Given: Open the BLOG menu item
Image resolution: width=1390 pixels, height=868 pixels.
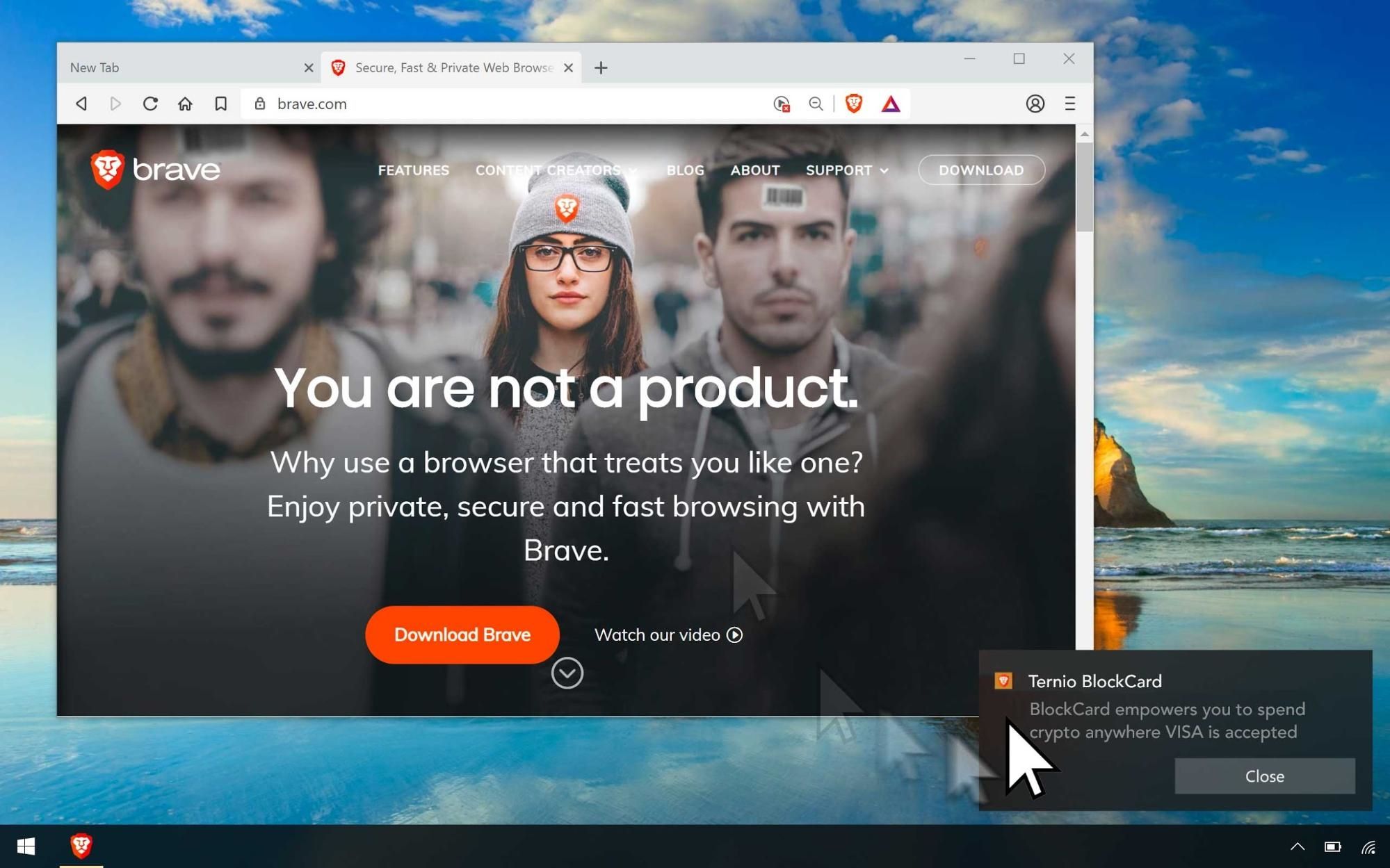Looking at the screenshot, I should [684, 170].
